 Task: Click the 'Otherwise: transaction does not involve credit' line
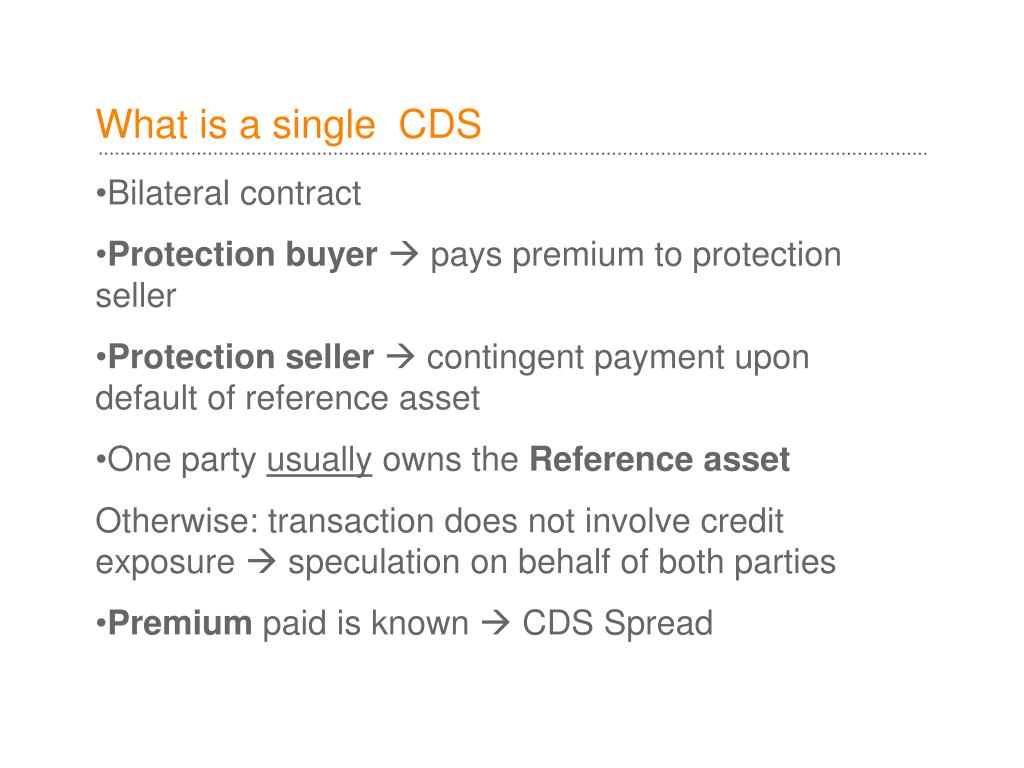(439, 521)
